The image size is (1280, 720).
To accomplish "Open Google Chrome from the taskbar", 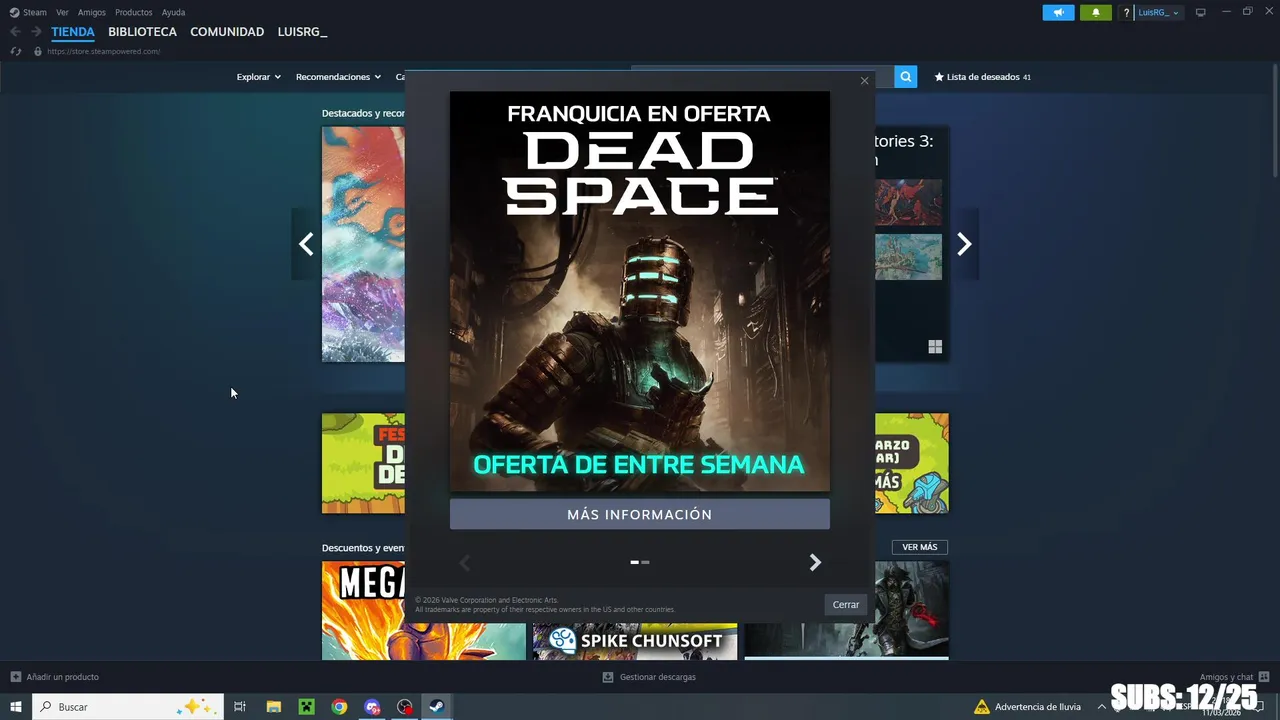I will [339, 707].
